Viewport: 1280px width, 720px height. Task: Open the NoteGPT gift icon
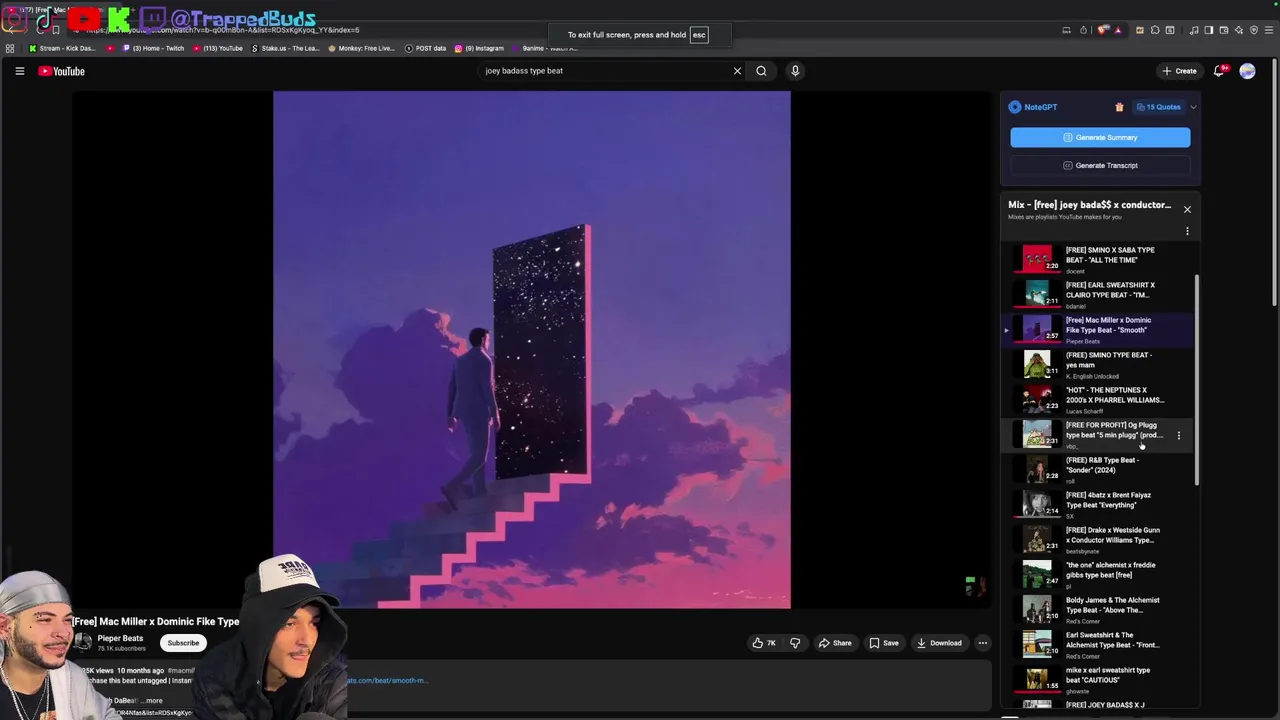1119,107
